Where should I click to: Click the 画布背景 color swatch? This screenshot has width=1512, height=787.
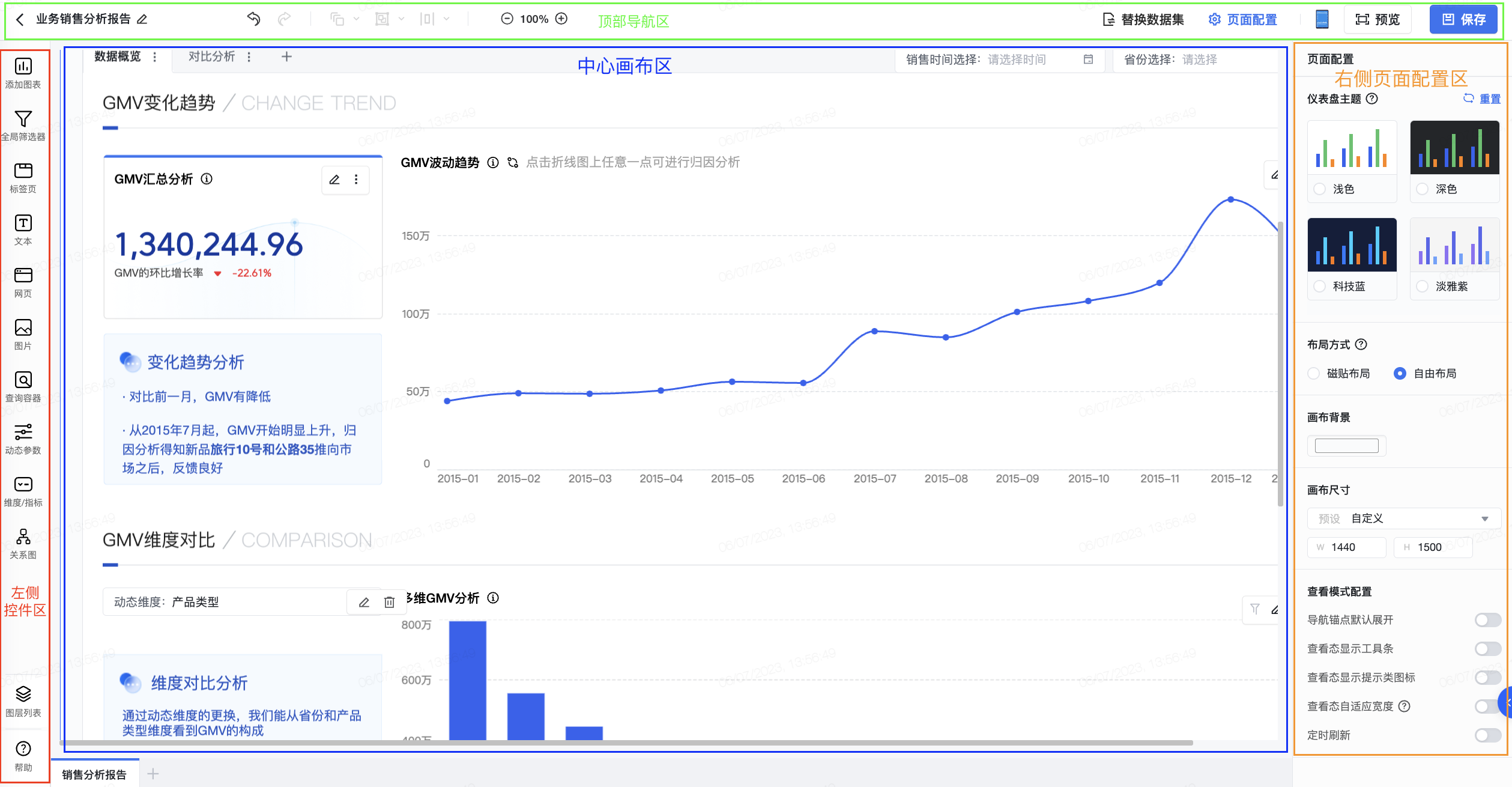coord(1346,446)
